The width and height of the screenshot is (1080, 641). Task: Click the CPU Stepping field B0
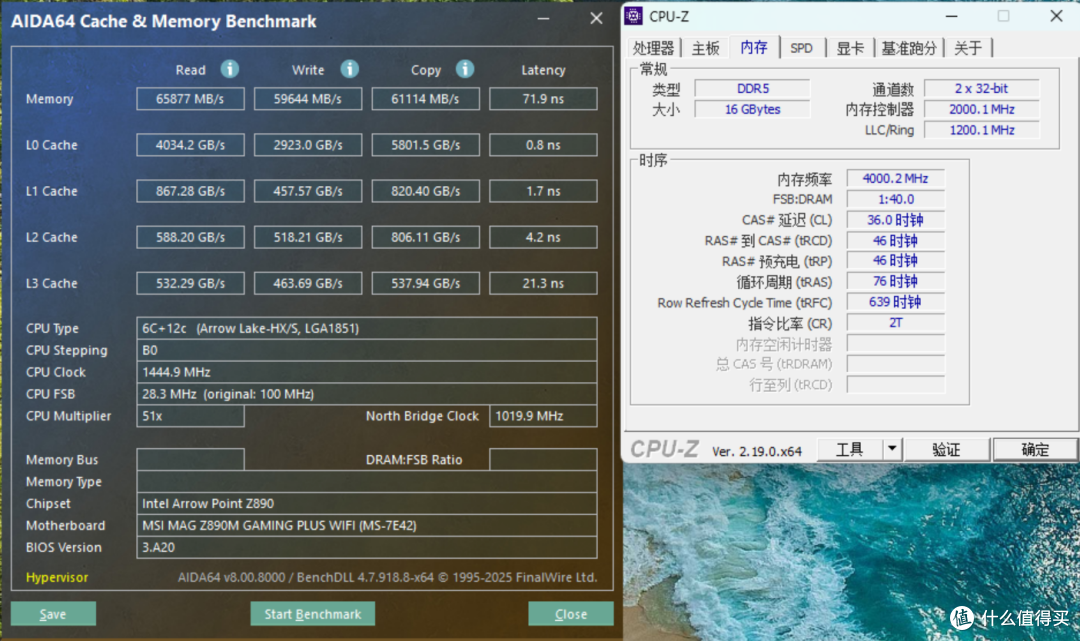(366, 350)
